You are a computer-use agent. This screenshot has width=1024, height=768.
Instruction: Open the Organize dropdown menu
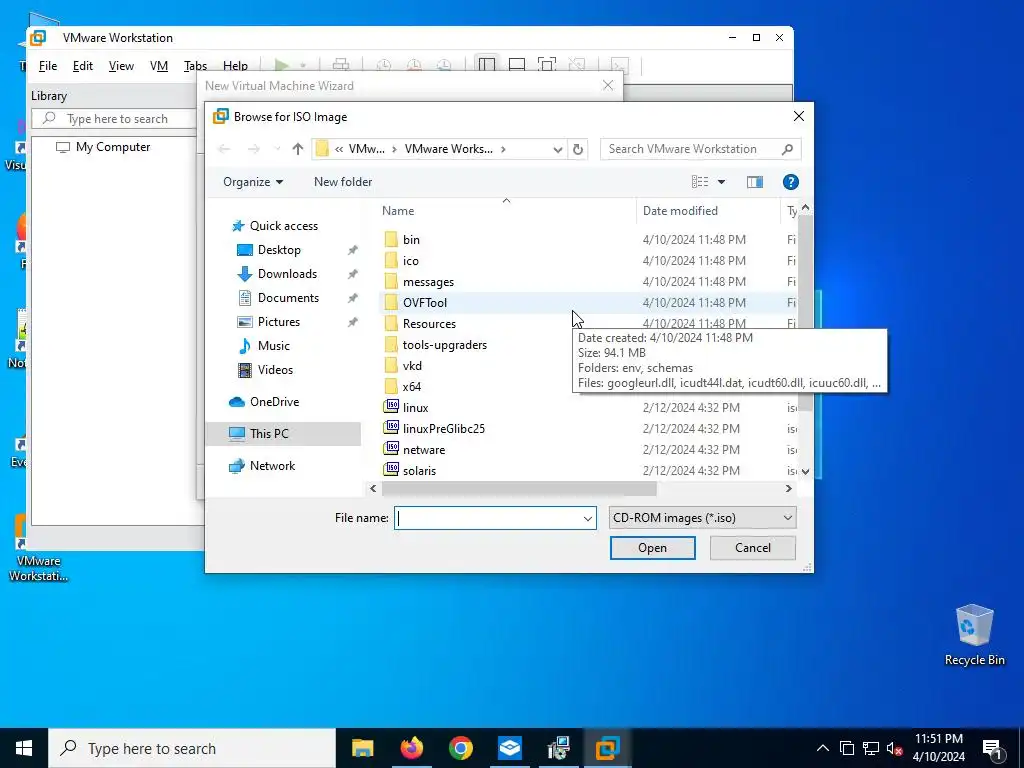[x=253, y=182]
